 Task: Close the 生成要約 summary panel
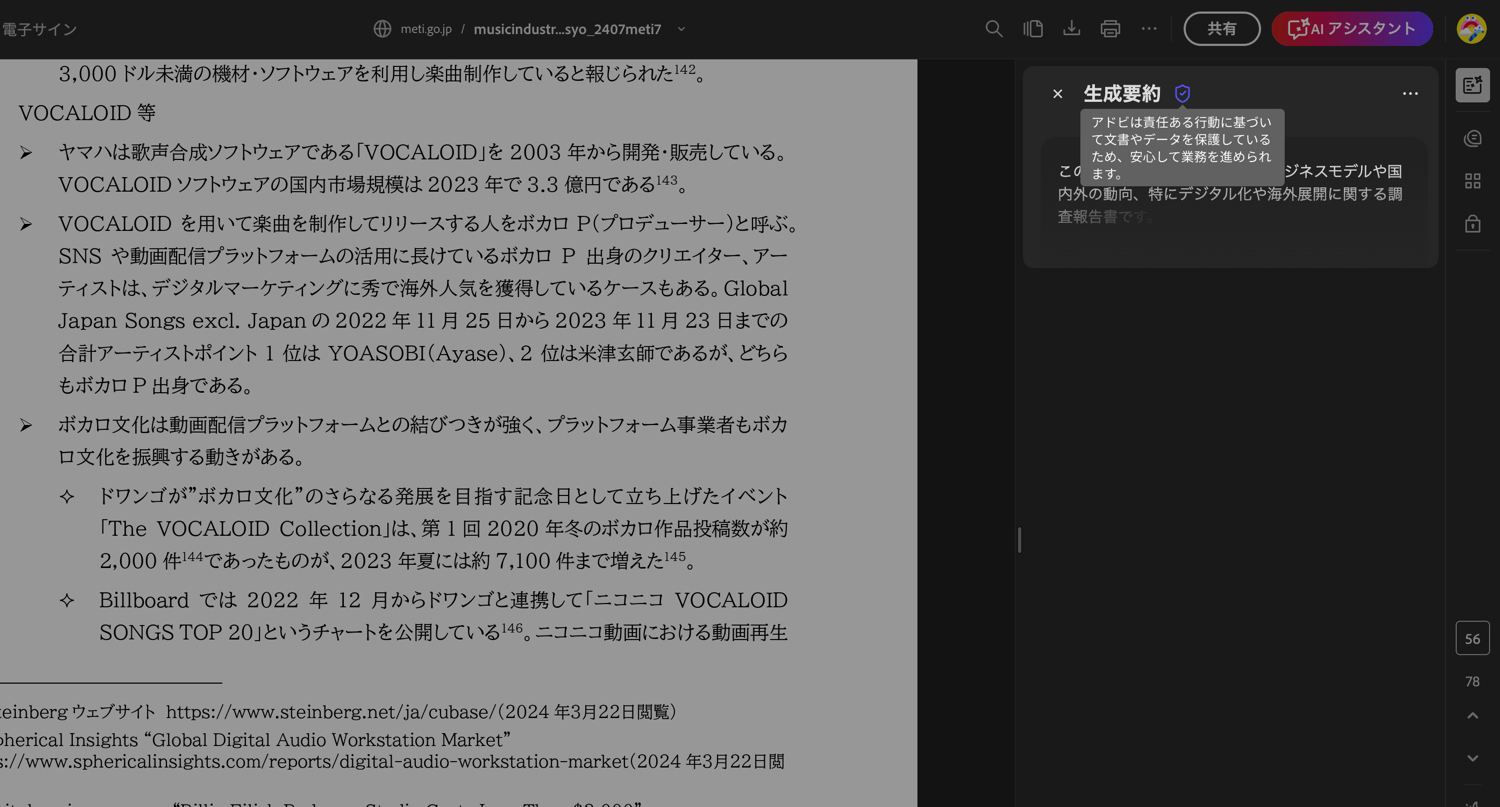[x=1057, y=94]
